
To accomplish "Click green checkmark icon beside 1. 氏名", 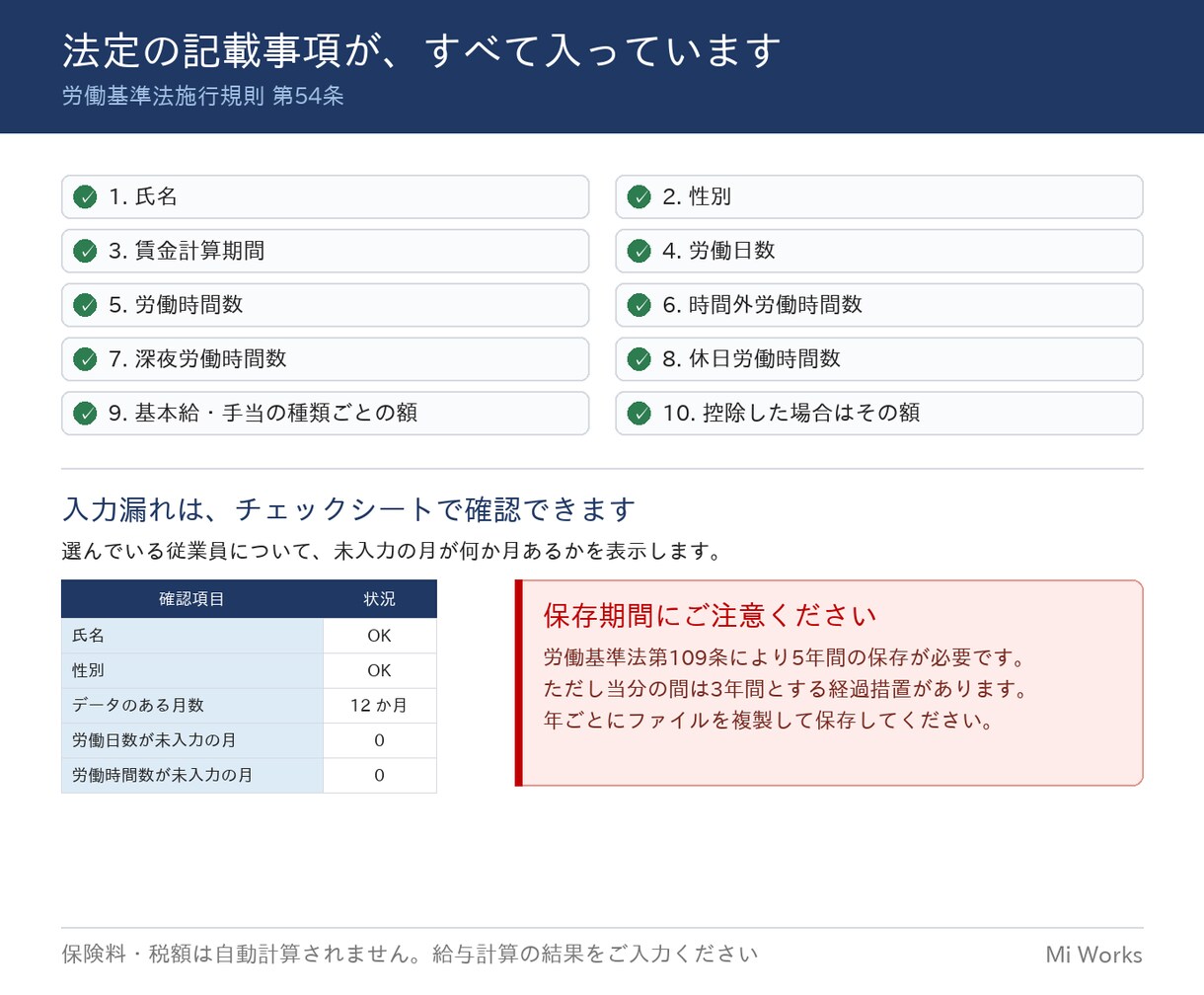I will click(x=86, y=196).
